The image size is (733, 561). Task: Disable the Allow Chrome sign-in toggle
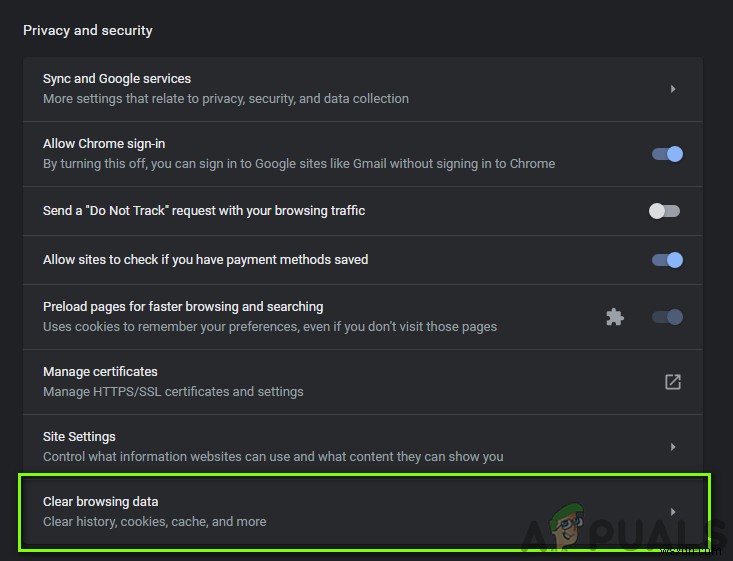click(x=667, y=154)
